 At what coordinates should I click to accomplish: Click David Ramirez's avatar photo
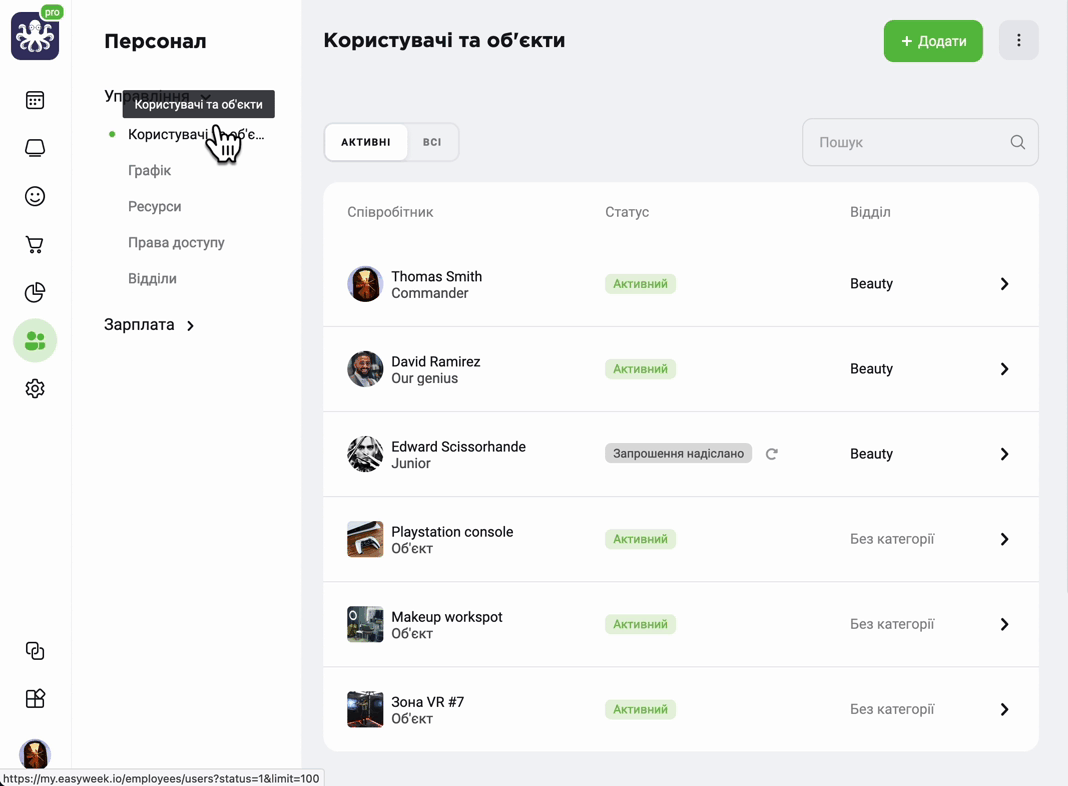(x=365, y=369)
